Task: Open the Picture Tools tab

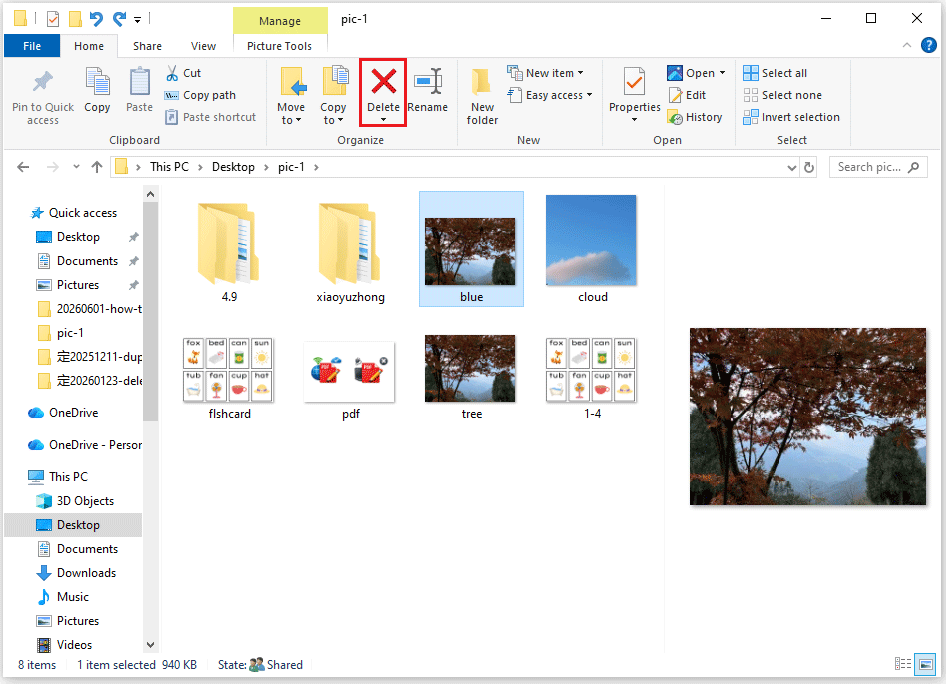Action: (x=279, y=46)
